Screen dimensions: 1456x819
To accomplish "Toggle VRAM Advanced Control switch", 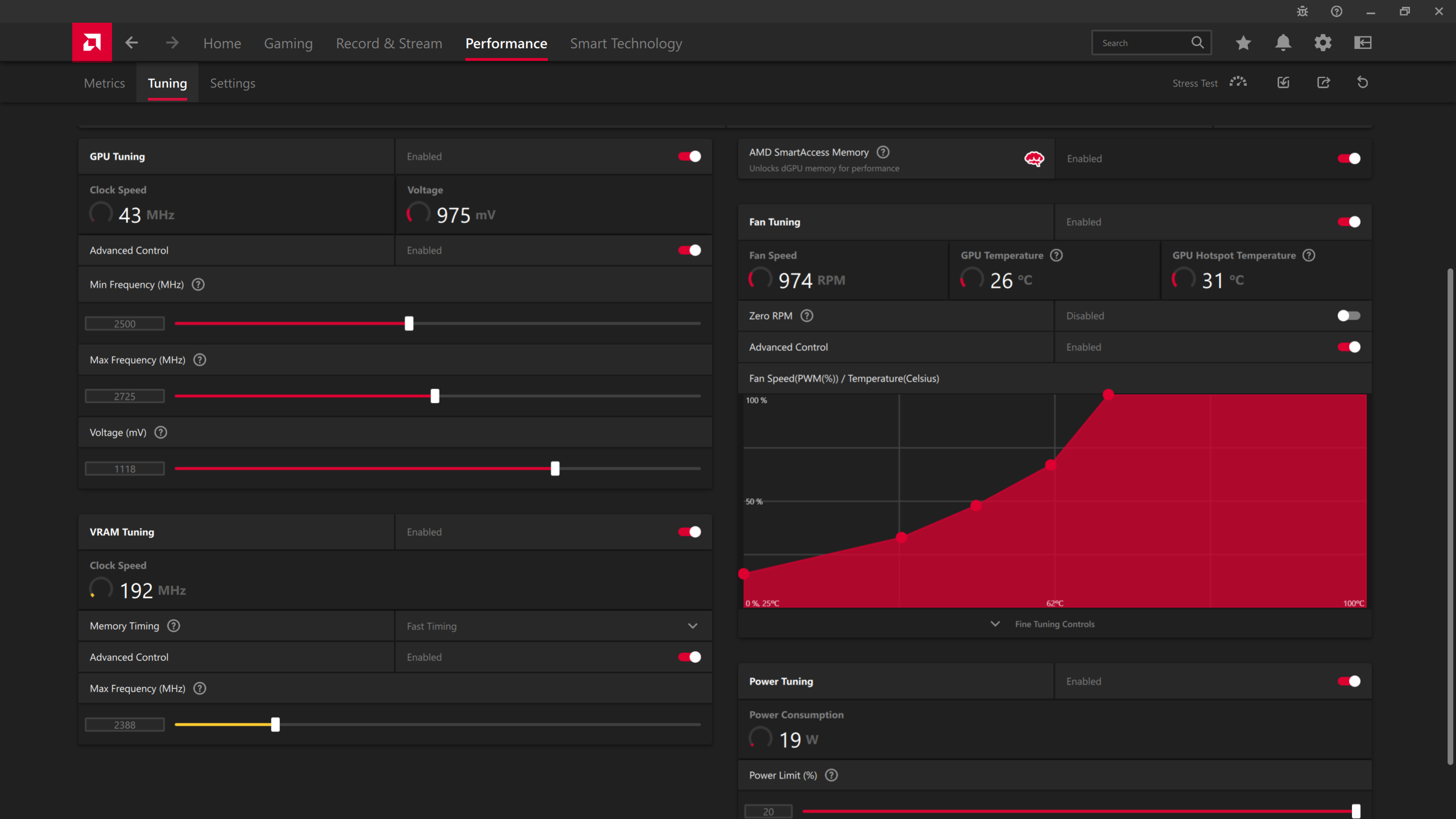I will pyautogui.click(x=689, y=657).
